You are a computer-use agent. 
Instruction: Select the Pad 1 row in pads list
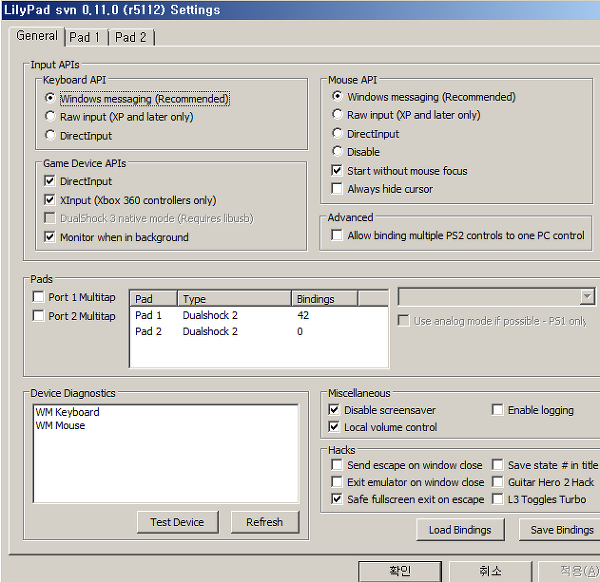coord(259,315)
